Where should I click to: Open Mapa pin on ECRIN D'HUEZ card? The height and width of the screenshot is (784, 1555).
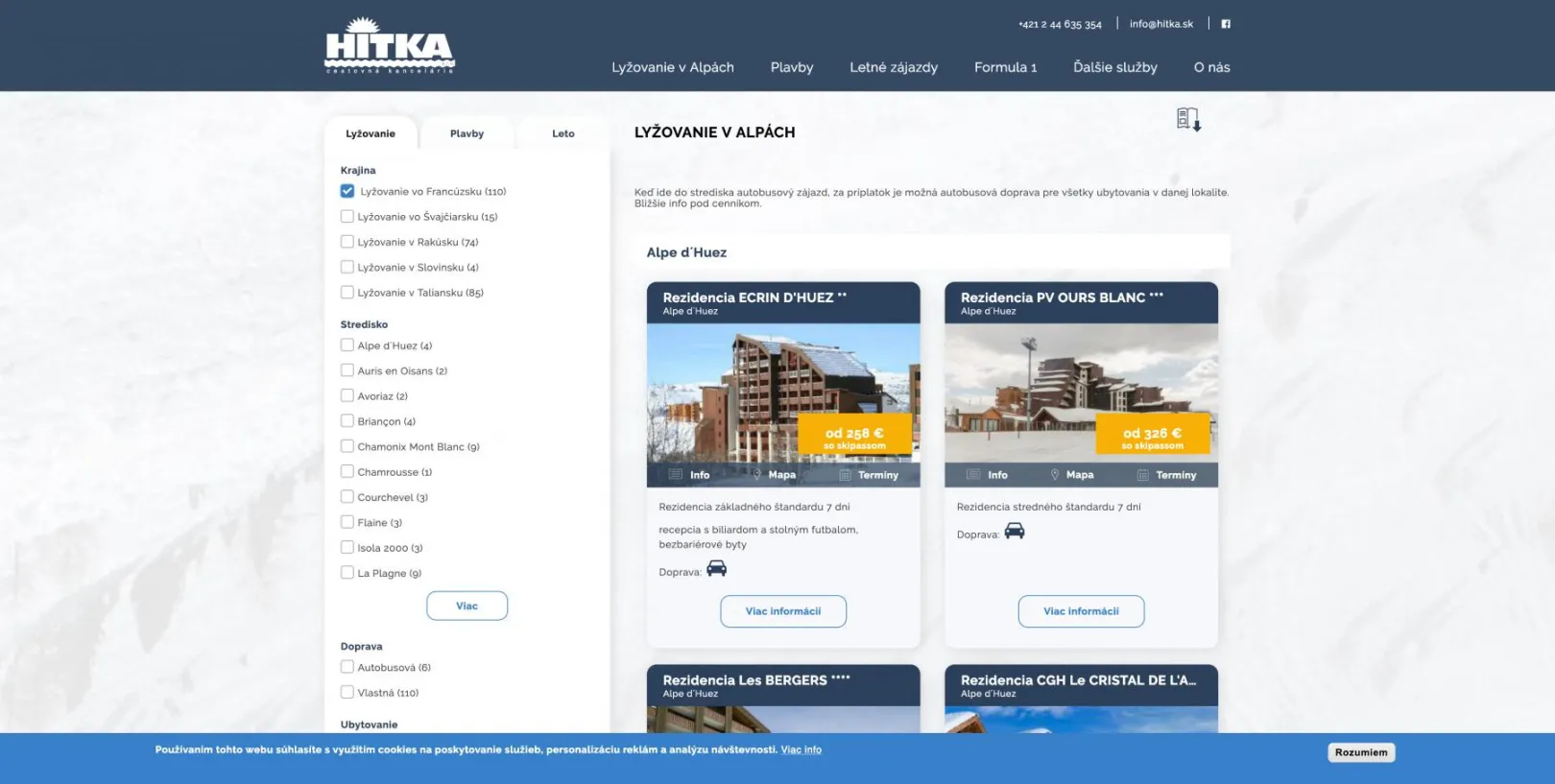774,475
